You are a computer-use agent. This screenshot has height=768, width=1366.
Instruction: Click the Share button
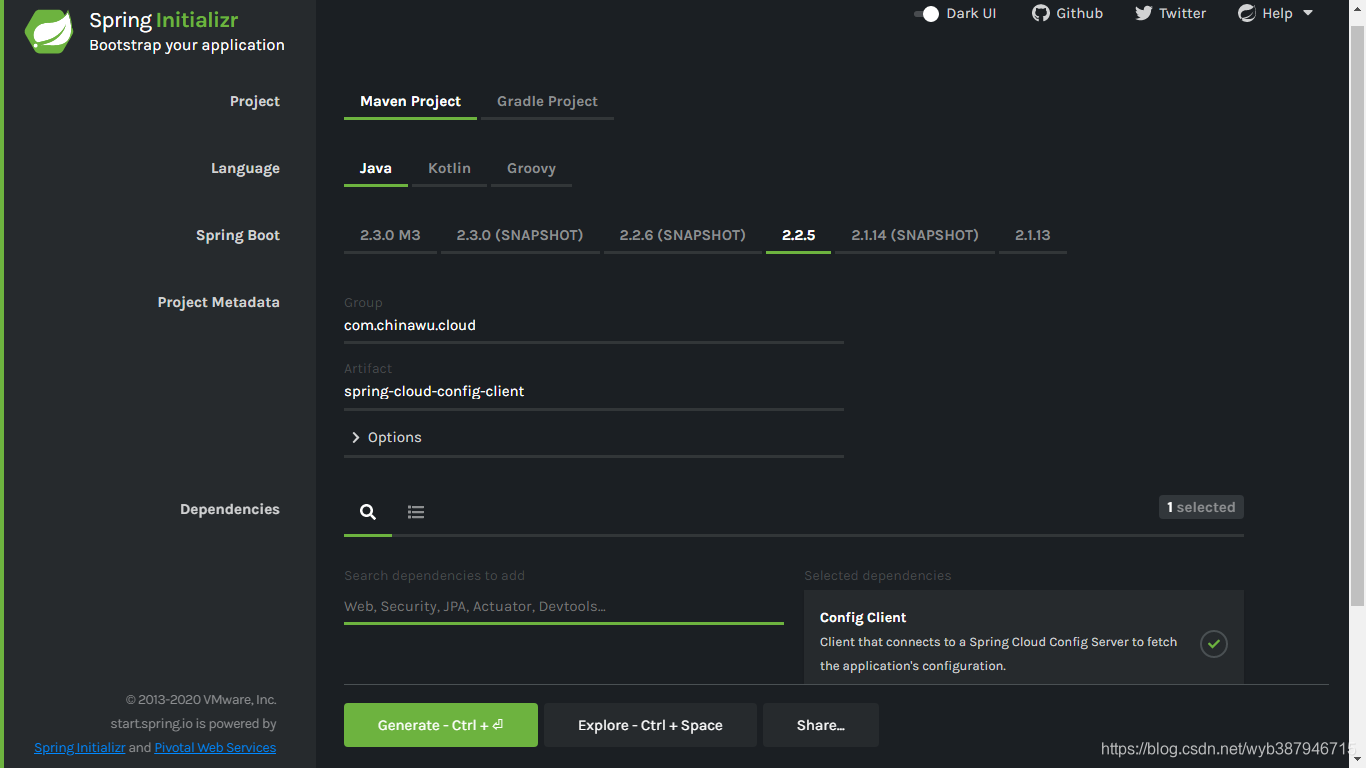click(x=821, y=725)
